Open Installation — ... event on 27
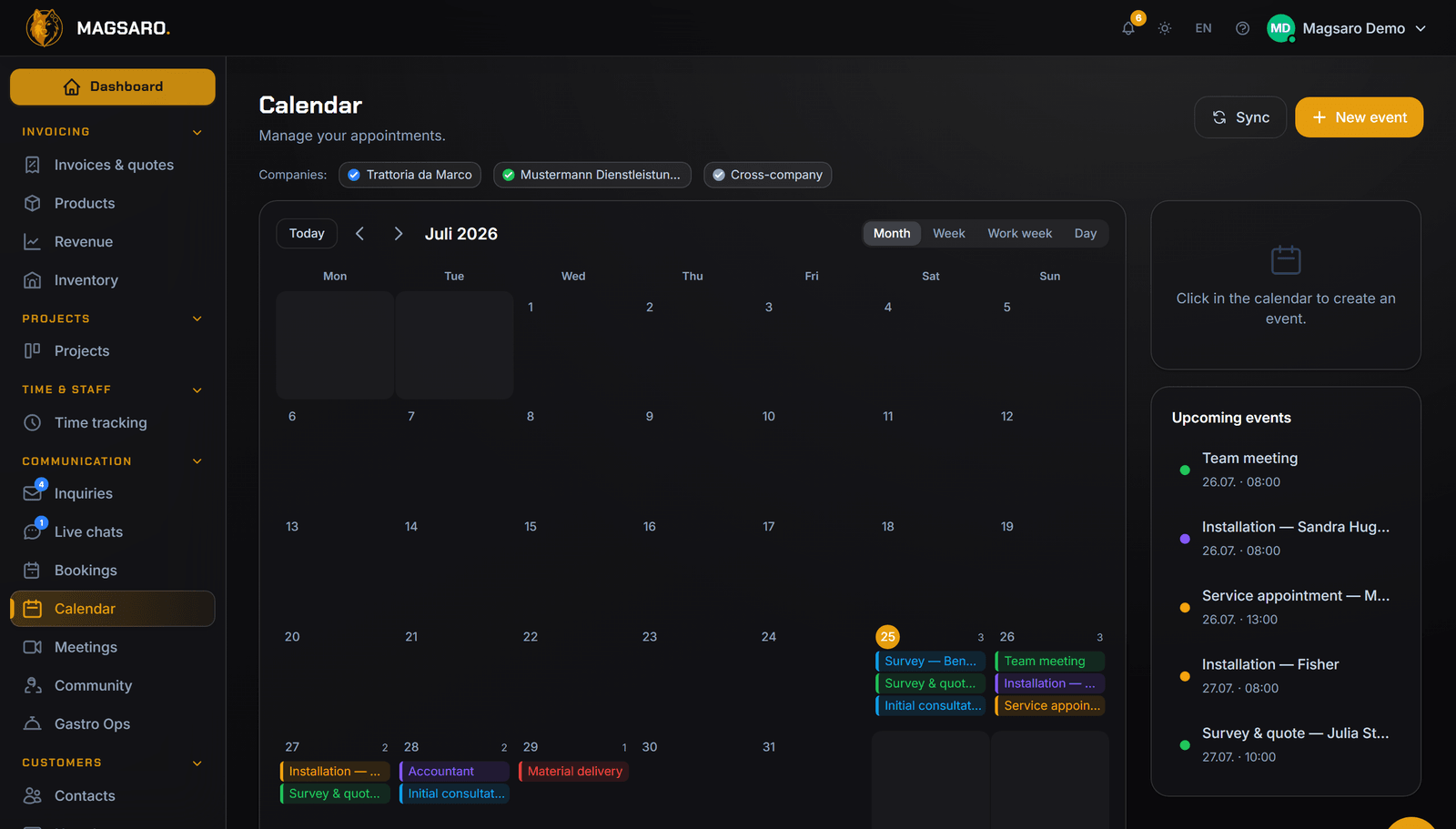 [335, 771]
